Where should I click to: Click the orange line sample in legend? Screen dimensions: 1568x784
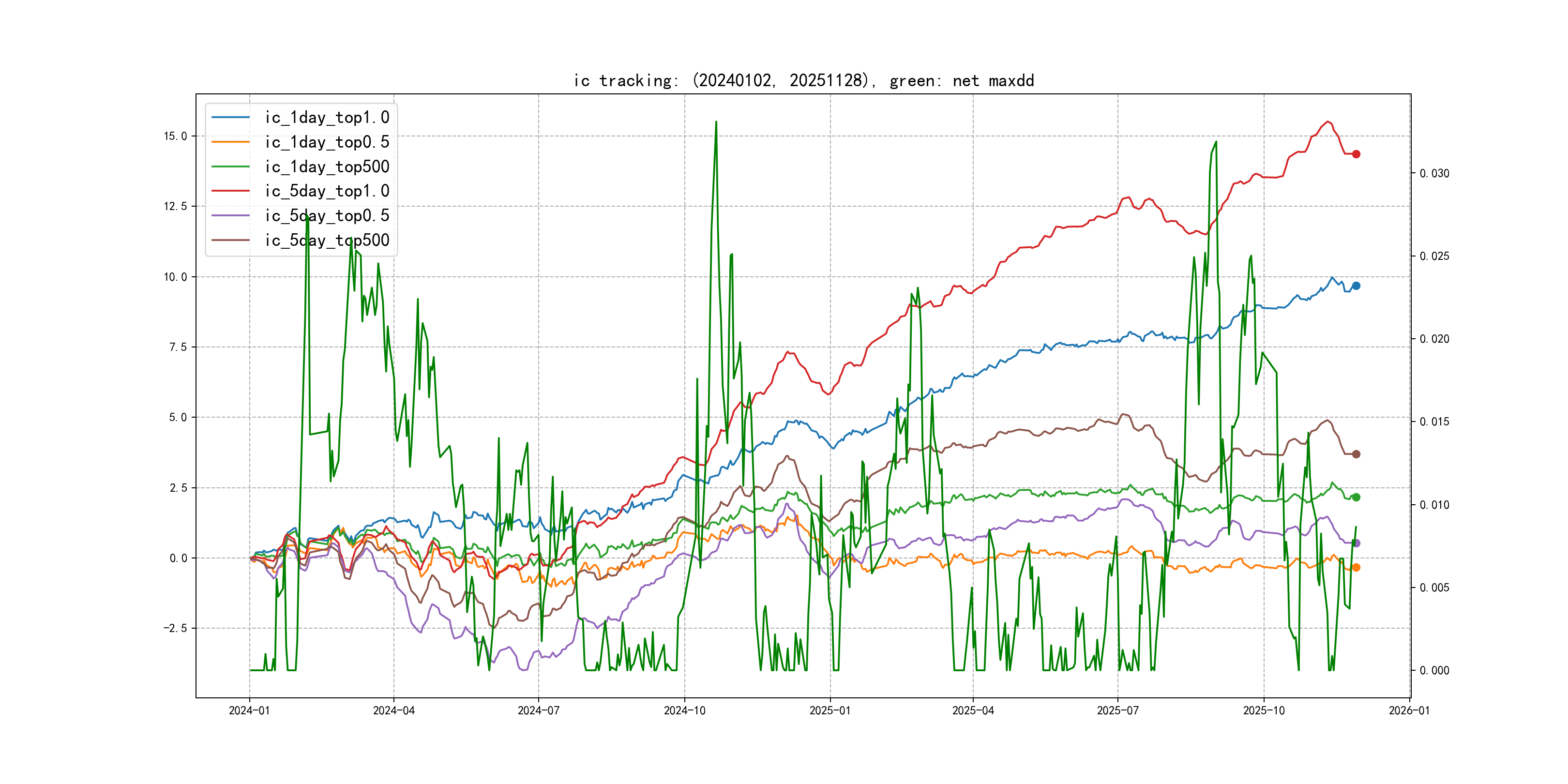(x=230, y=142)
